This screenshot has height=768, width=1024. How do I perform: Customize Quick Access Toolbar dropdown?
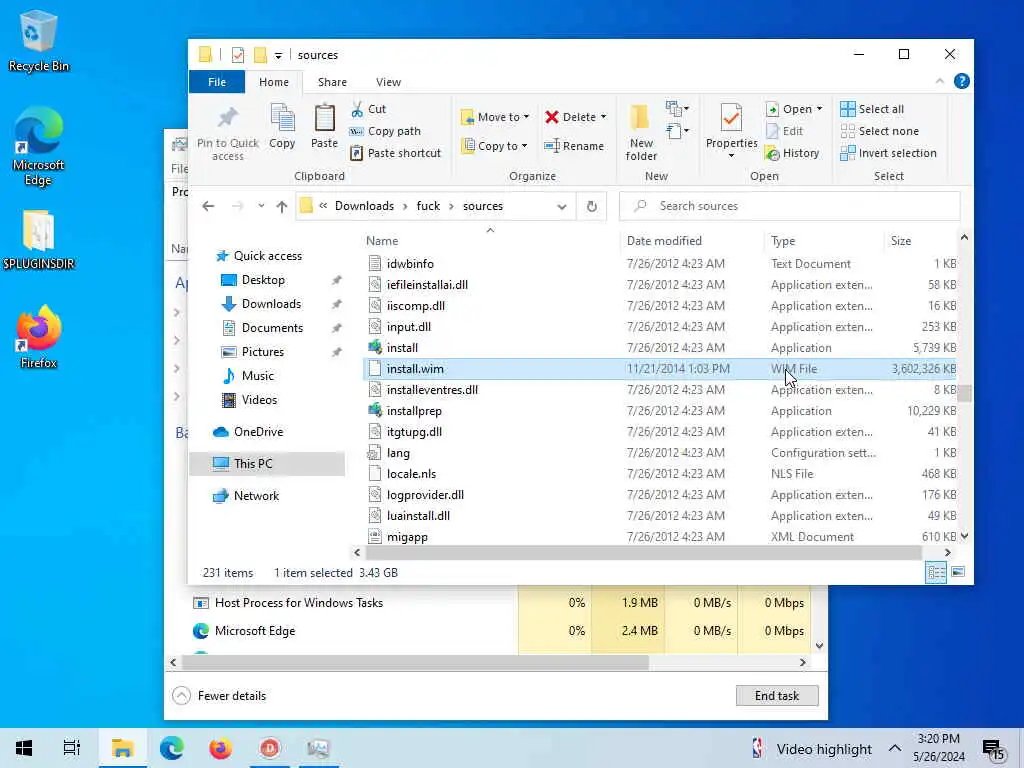point(278,56)
